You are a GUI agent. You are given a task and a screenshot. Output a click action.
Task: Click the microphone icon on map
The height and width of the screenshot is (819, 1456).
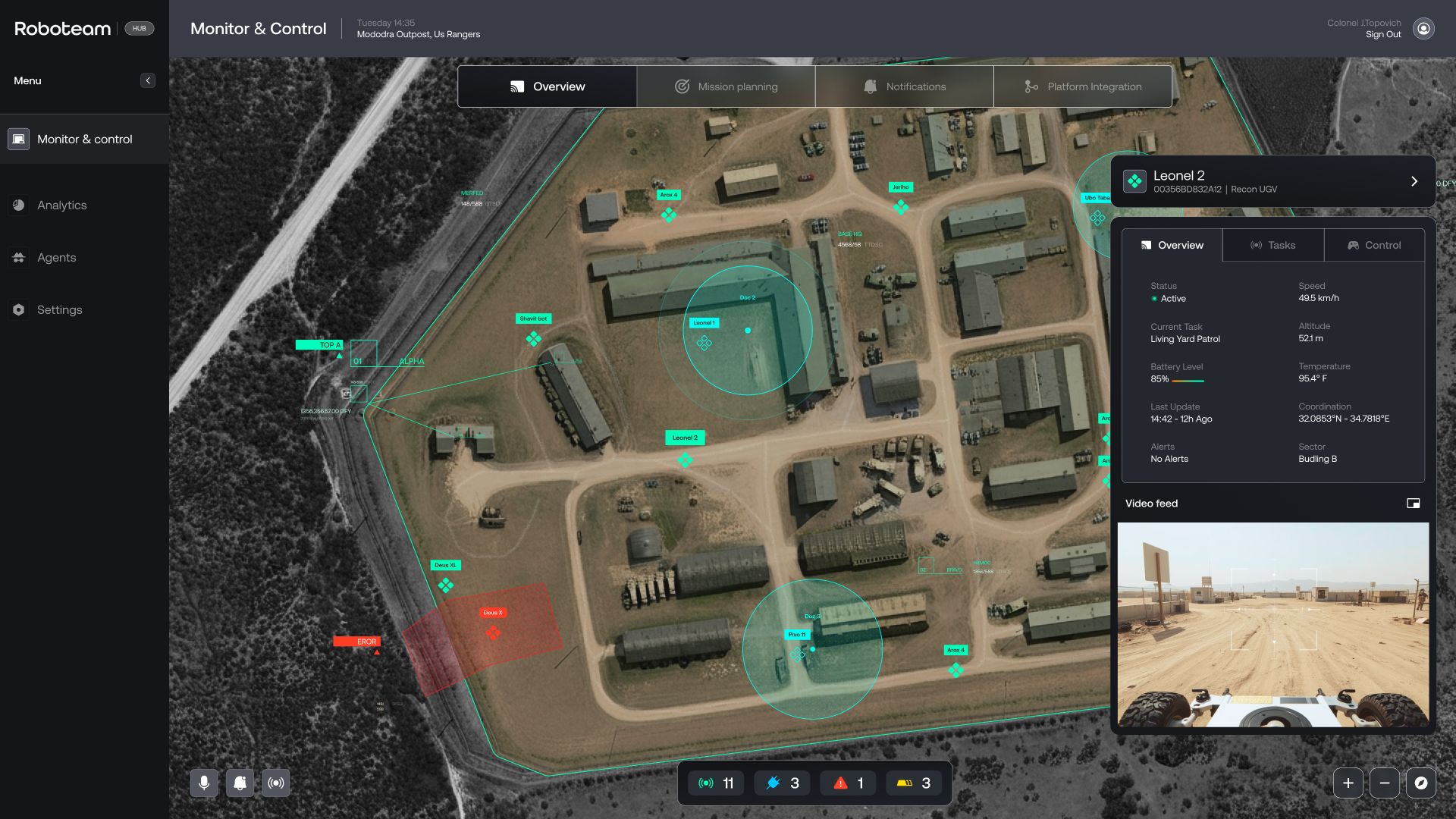204,783
